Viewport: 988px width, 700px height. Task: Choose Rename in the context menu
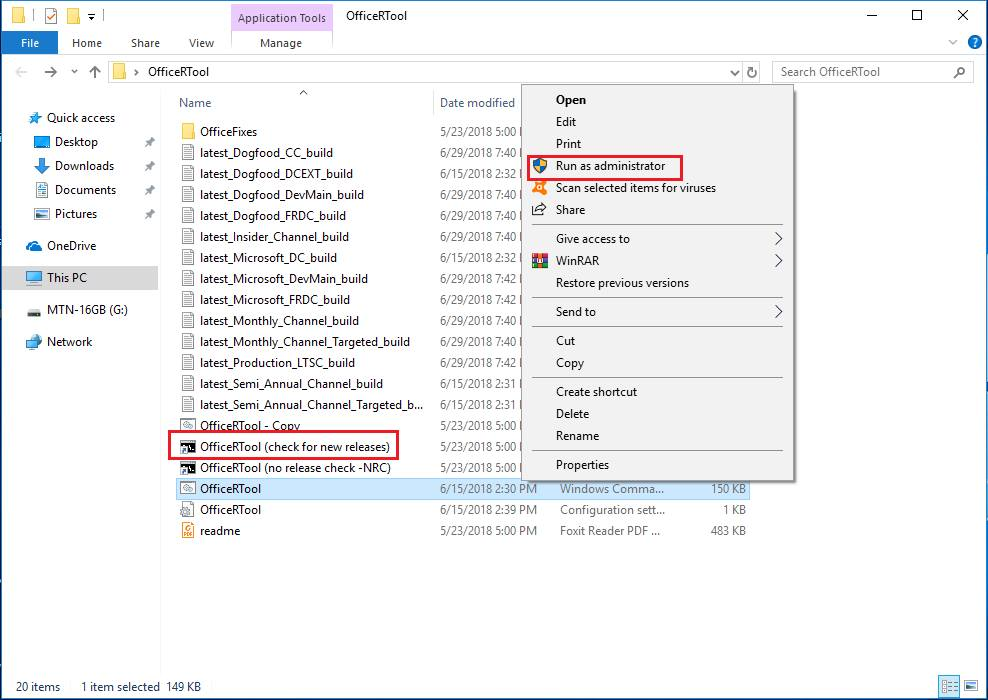click(x=577, y=436)
